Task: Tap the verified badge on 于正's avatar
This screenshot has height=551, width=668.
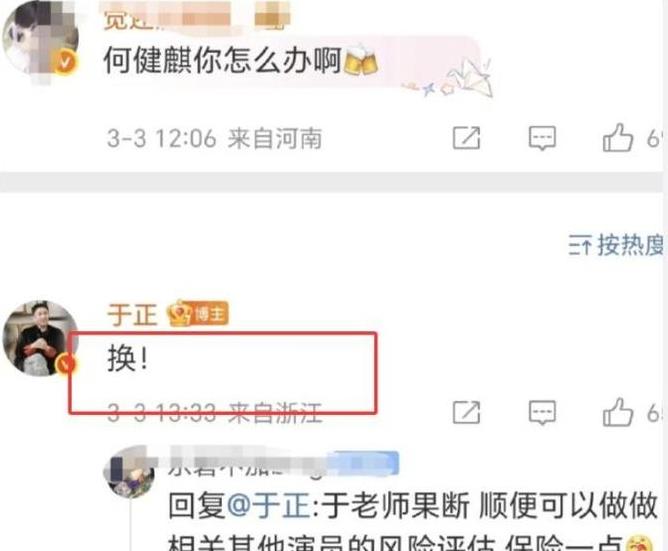Action: click(x=65, y=365)
